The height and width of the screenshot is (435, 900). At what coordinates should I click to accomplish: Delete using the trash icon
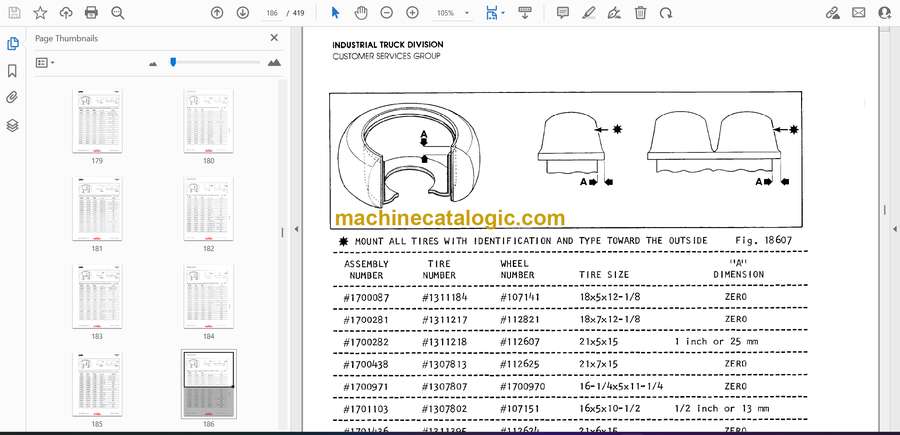(640, 13)
